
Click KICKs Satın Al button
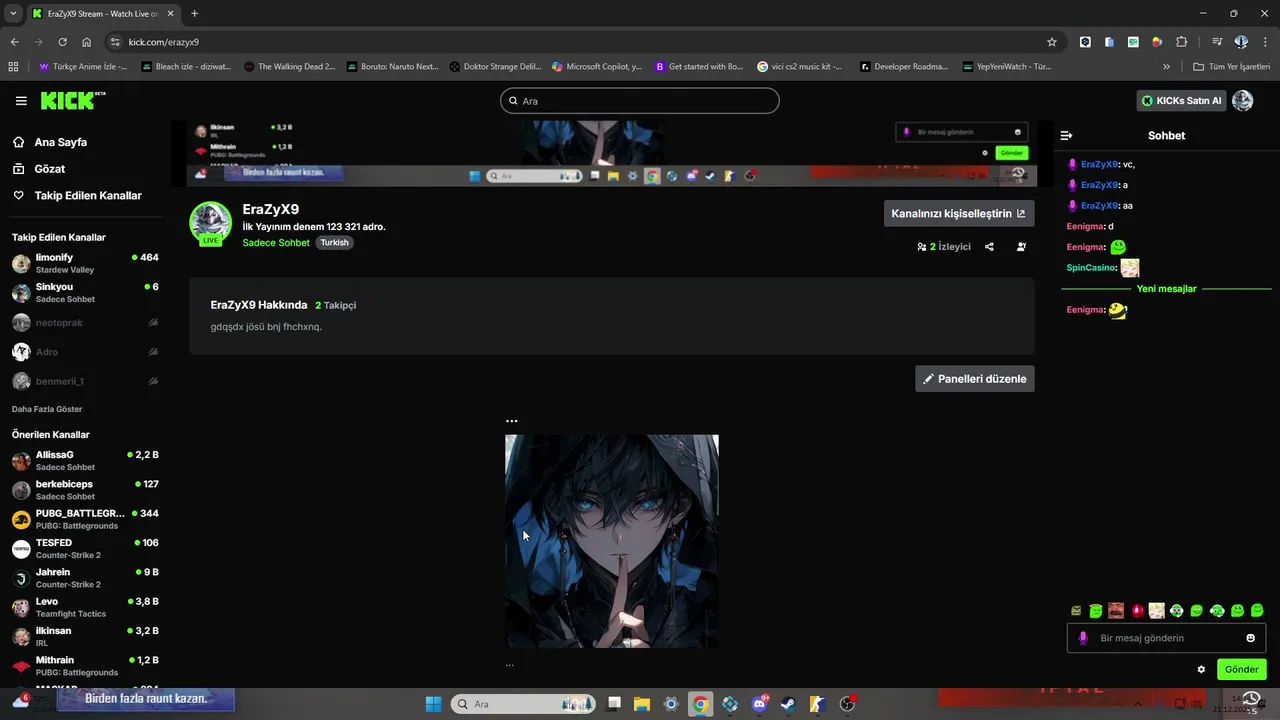(x=1181, y=101)
